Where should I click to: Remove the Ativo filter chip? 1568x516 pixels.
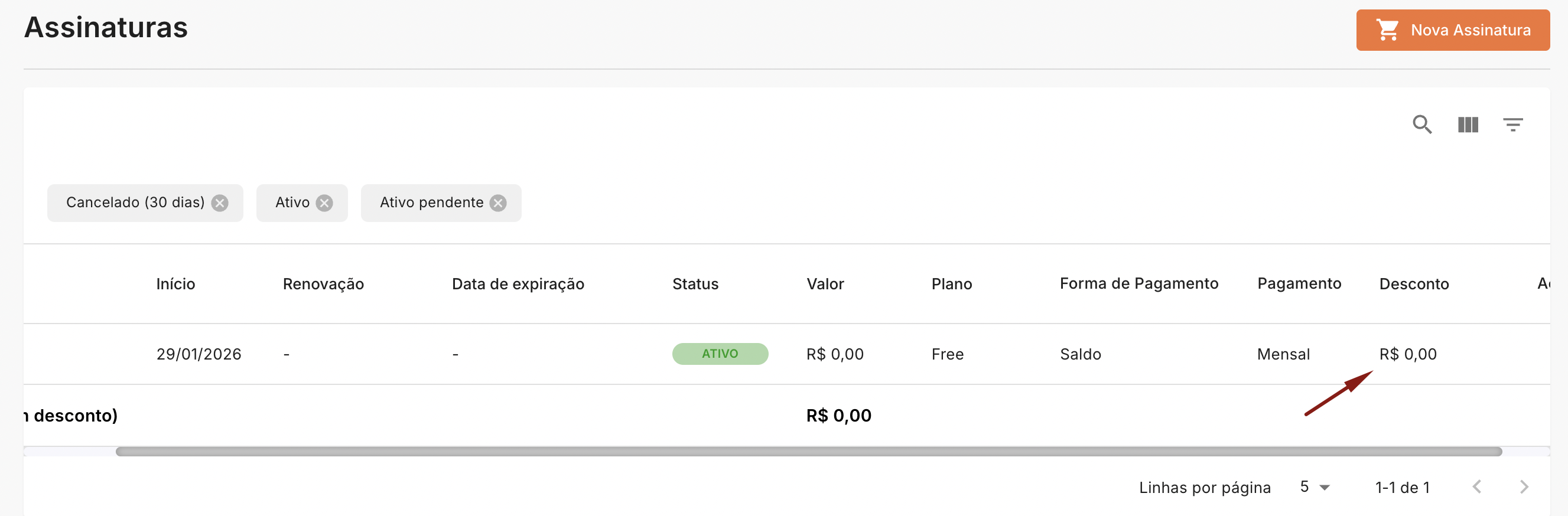(x=324, y=203)
